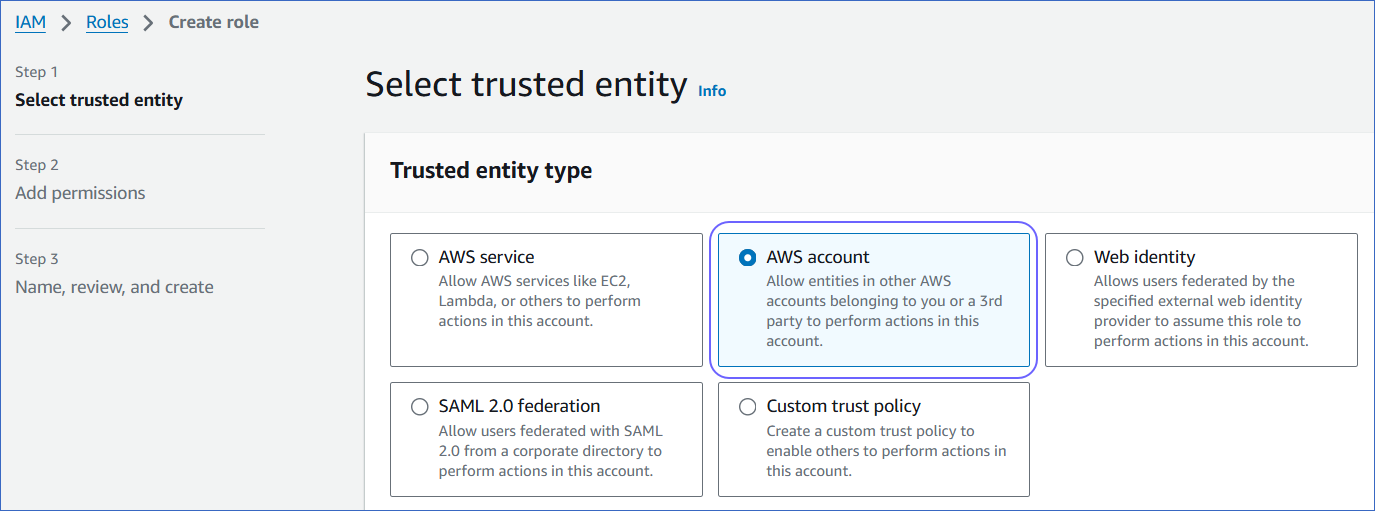Click the Name, review, and create step
Image resolution: width=1375 pixels, height=511 pixels.
[114, 287]
